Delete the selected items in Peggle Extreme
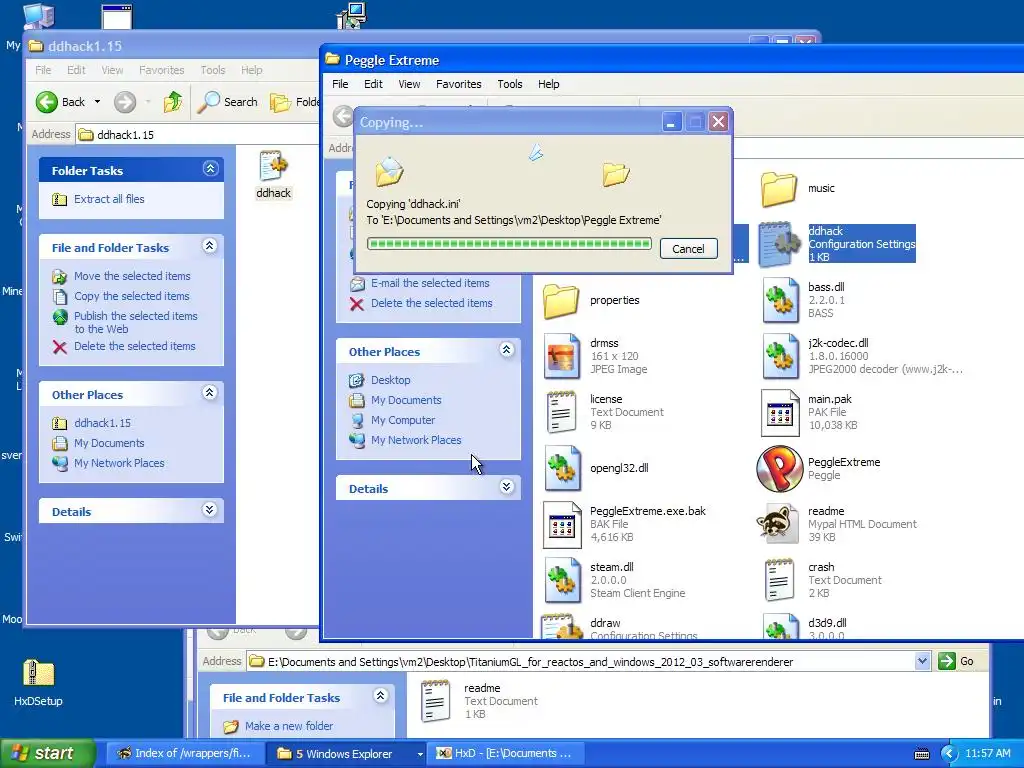Image resolution: width=1024 pixels, height=768 pixels. 432,304
